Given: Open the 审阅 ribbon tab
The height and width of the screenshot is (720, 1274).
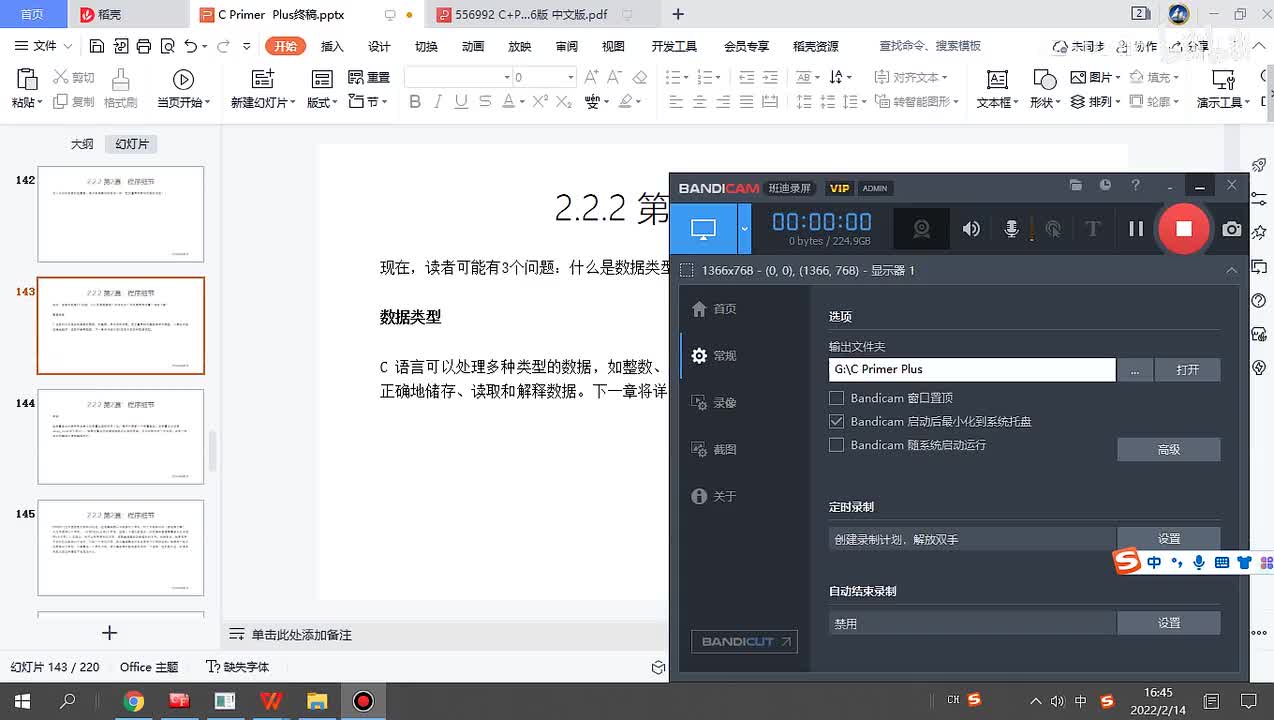Looking at the screenshot, I should pyautogui.click(x=567, y=46).
